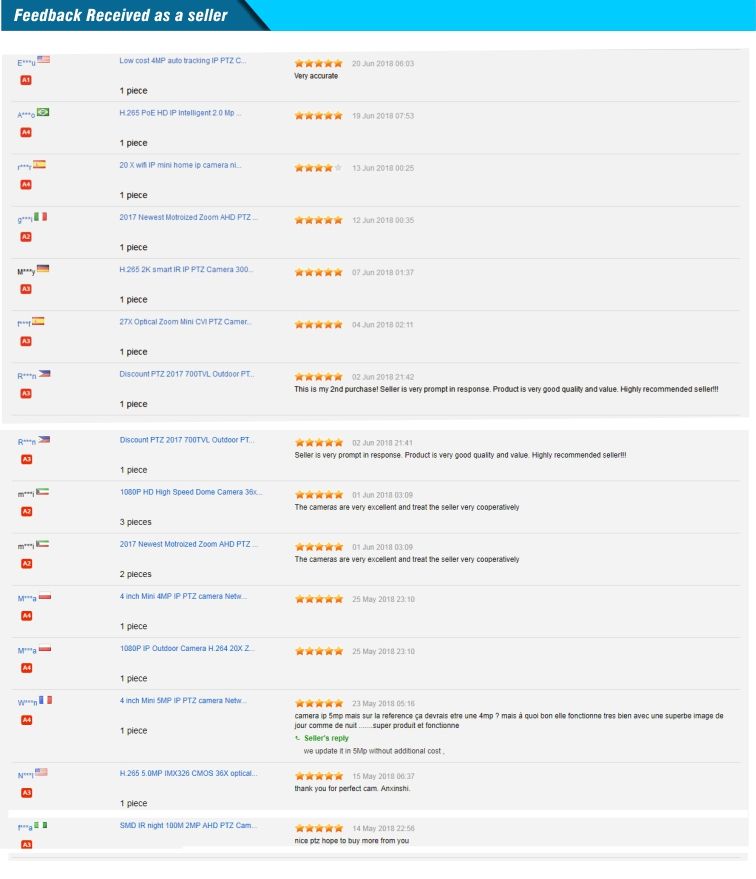This screenshot has width=756, height=879.
Task: Click the Brazil flag next to A***o
Action: pyautogui.click(x=45, y=114)
